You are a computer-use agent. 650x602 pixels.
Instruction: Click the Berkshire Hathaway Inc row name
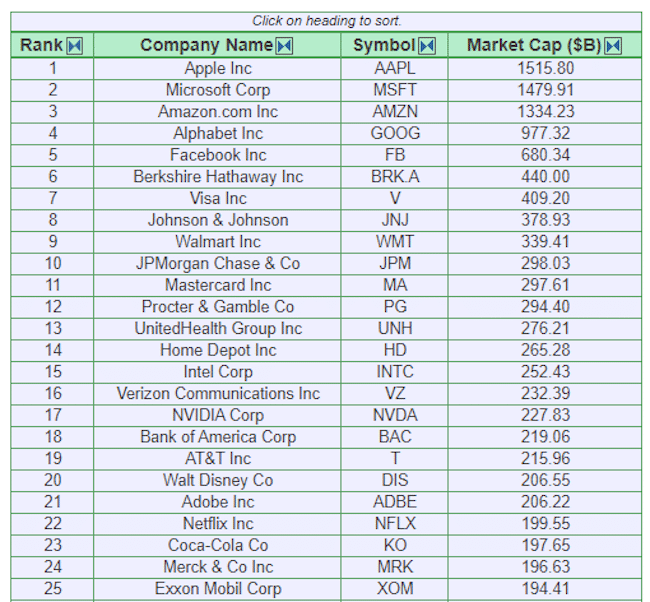point(218,177)
